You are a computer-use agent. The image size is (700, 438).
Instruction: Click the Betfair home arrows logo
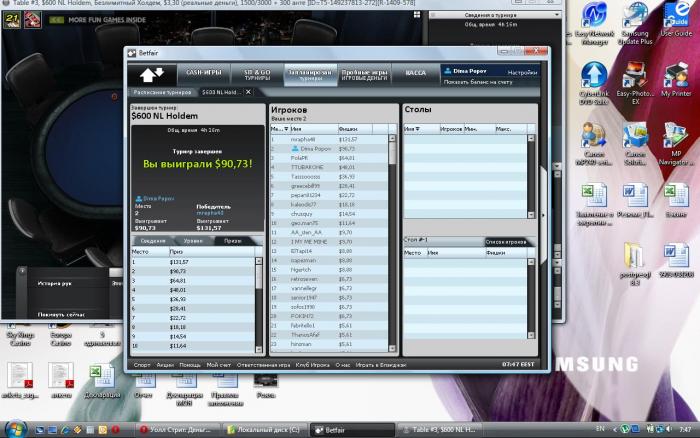pos(152,75)
